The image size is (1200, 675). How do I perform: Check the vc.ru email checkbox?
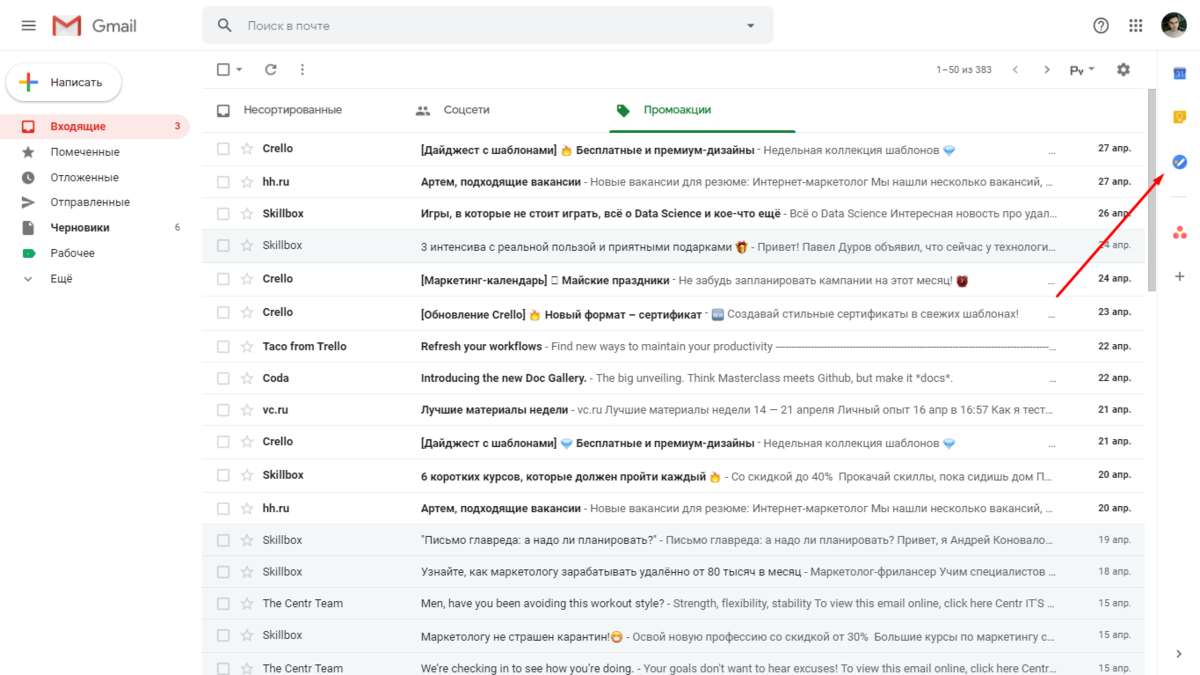(223, 410)
